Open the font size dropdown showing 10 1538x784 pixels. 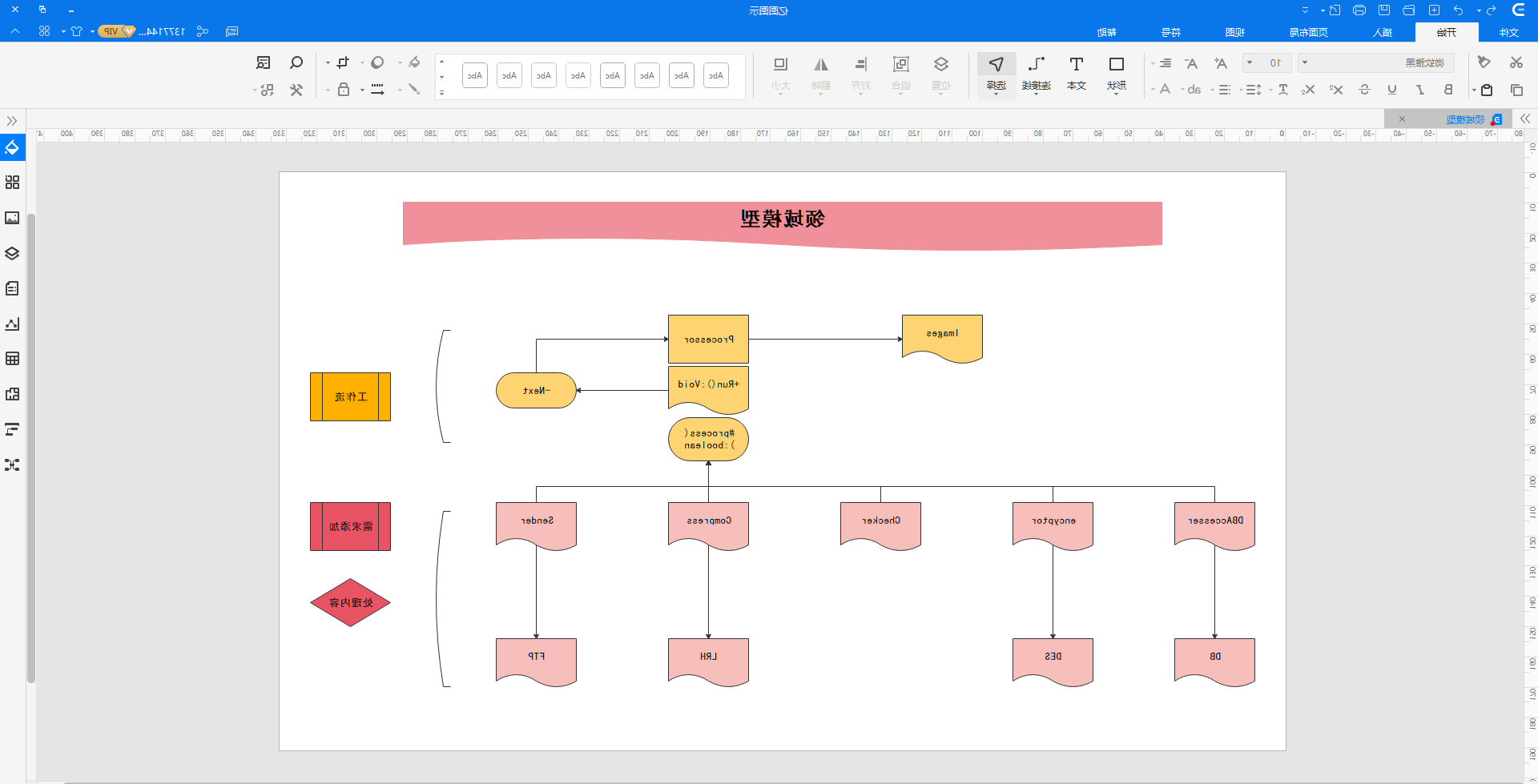pos(1266,62)
